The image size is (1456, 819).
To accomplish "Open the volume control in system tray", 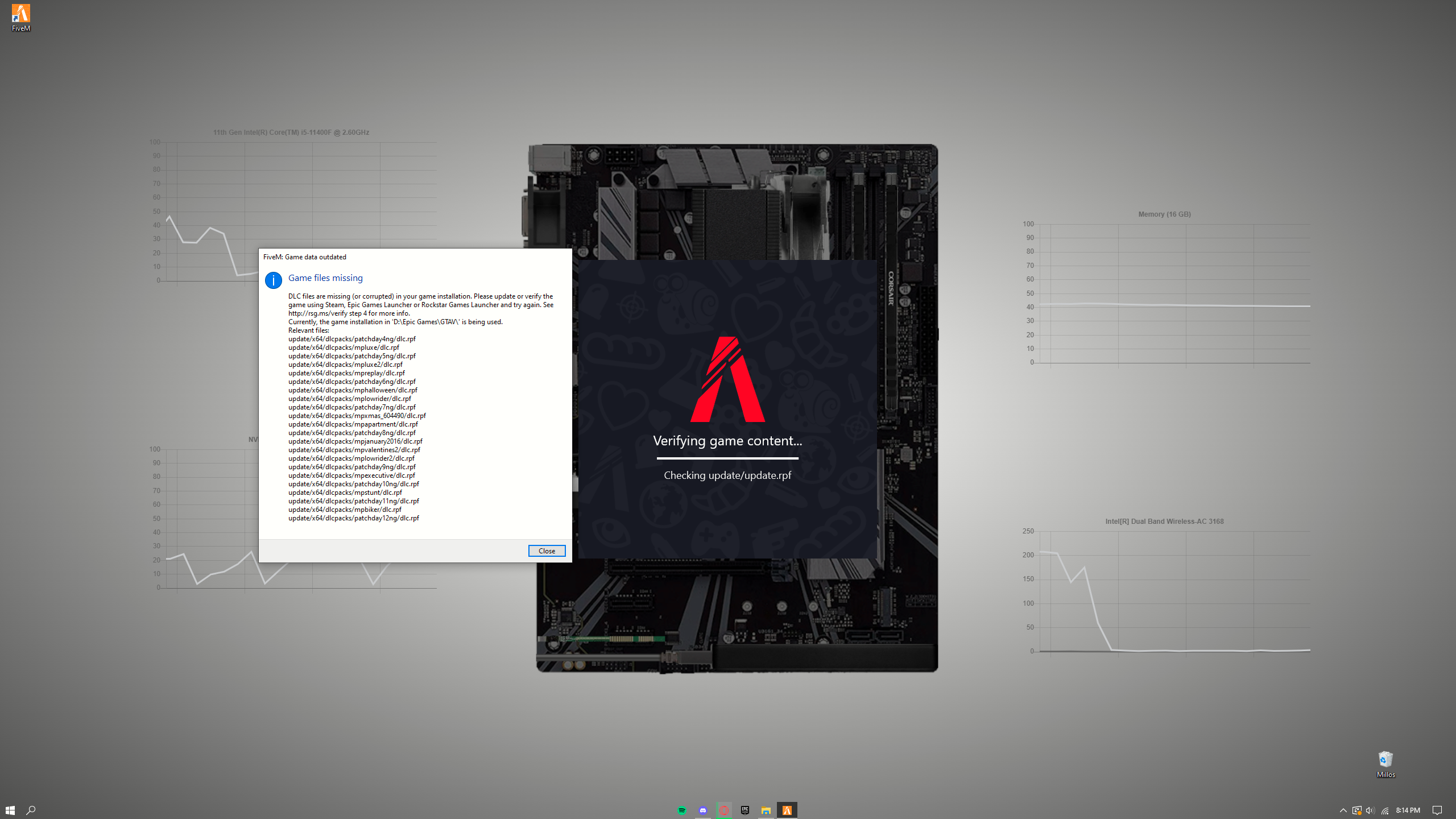I will (x=1370, y=810).
